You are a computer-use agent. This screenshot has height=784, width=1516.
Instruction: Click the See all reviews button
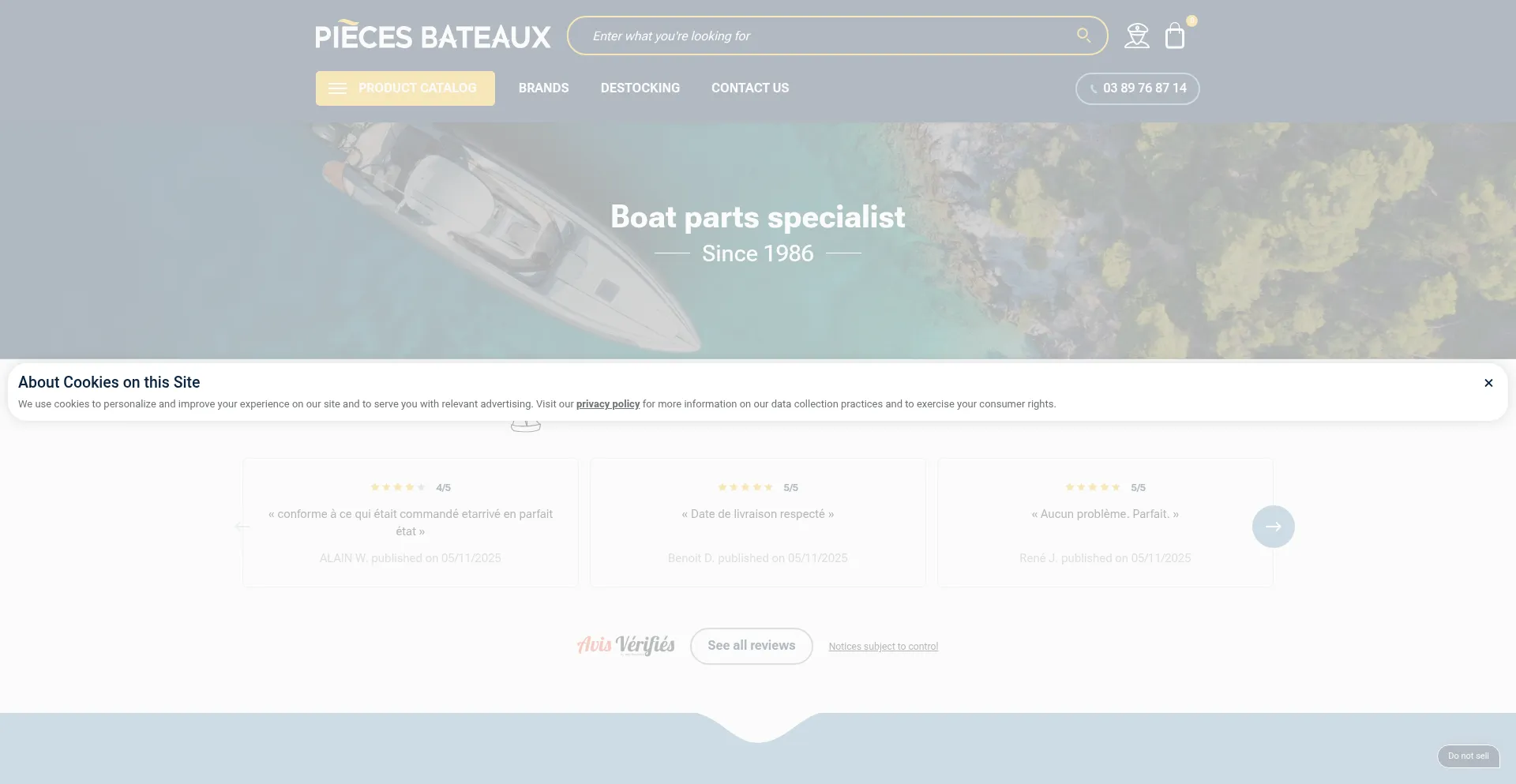751,646
